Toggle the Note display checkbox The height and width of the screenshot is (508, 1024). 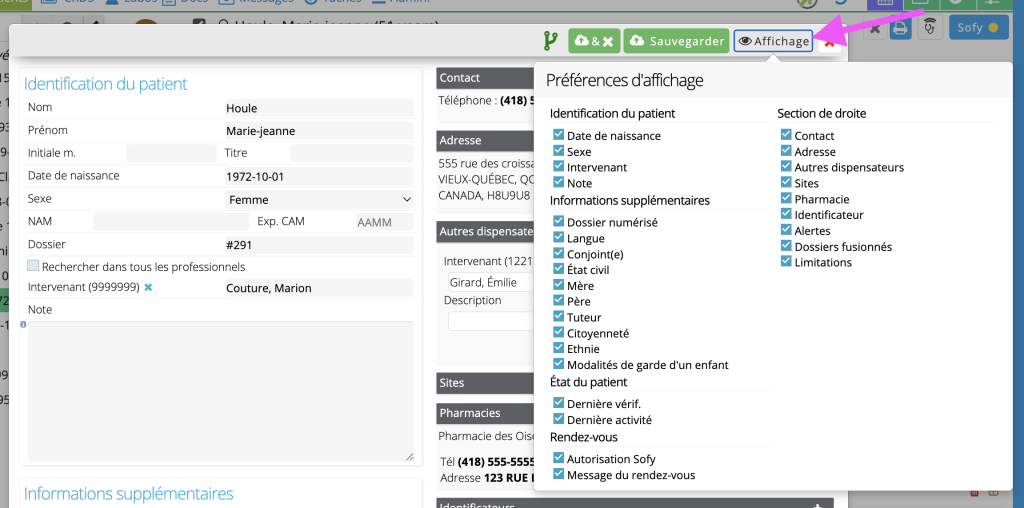click(558, 182)
